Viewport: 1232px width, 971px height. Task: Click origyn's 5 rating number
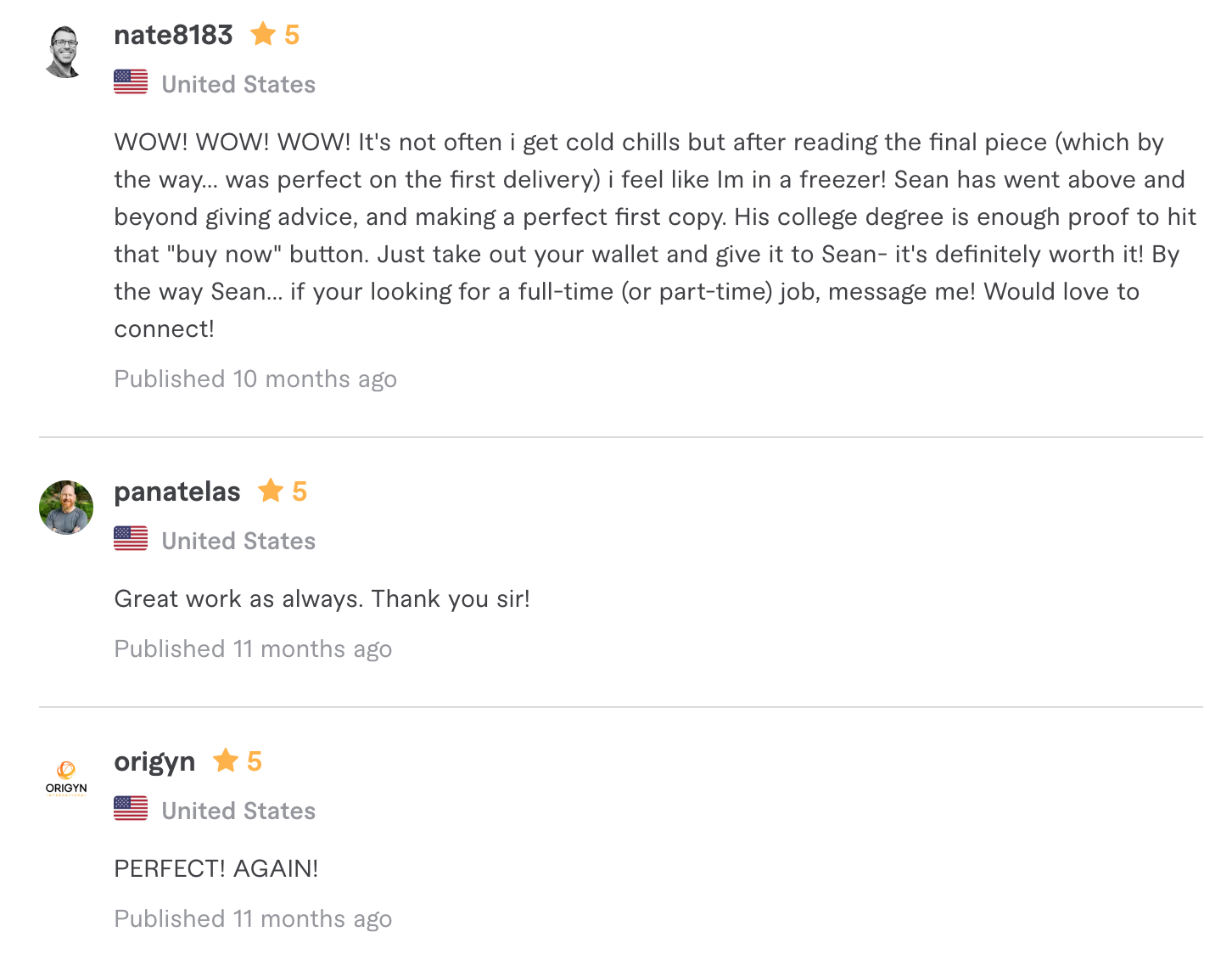(x=255, y=761)
